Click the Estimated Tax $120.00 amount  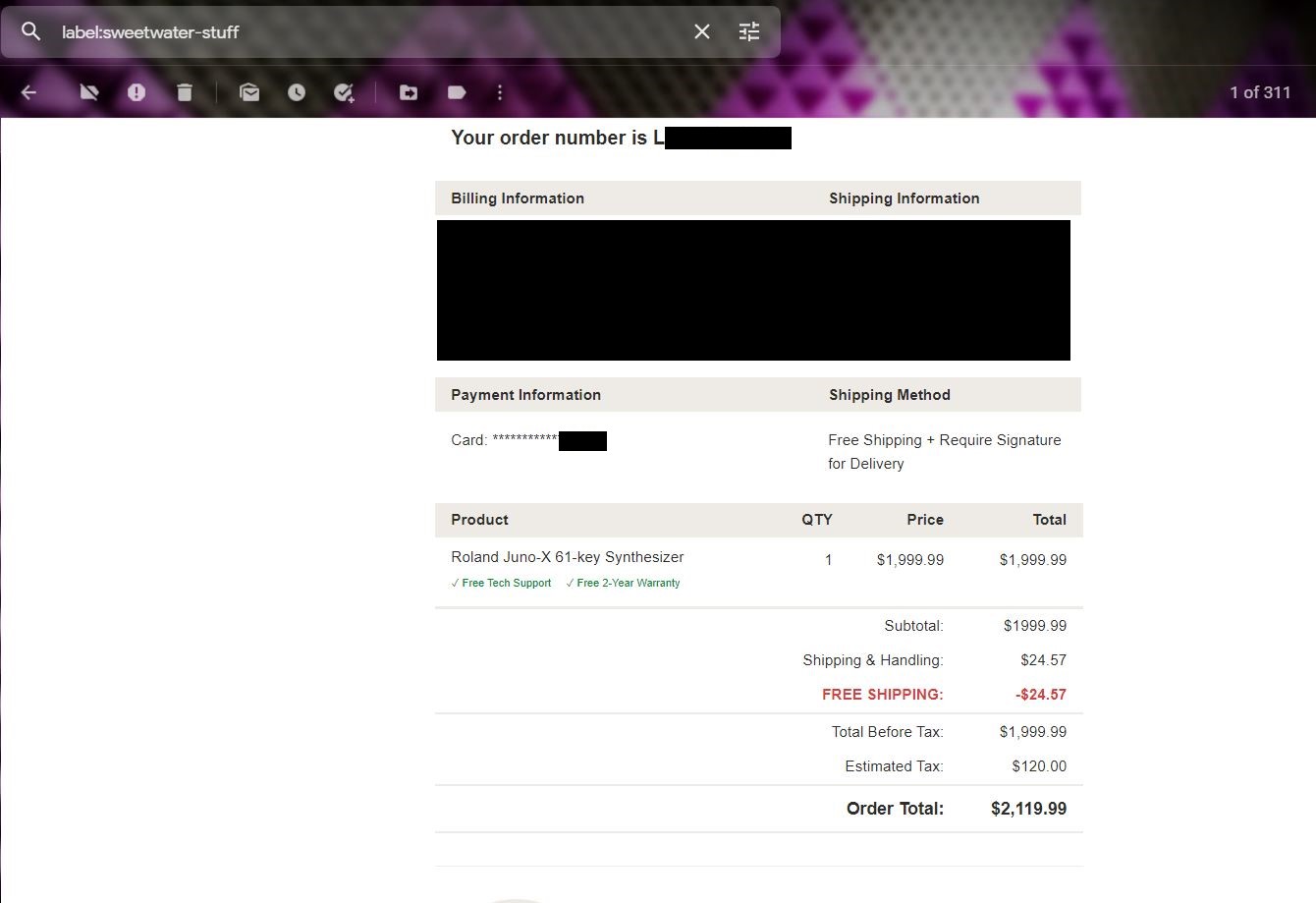click(x=1039, y=766)
